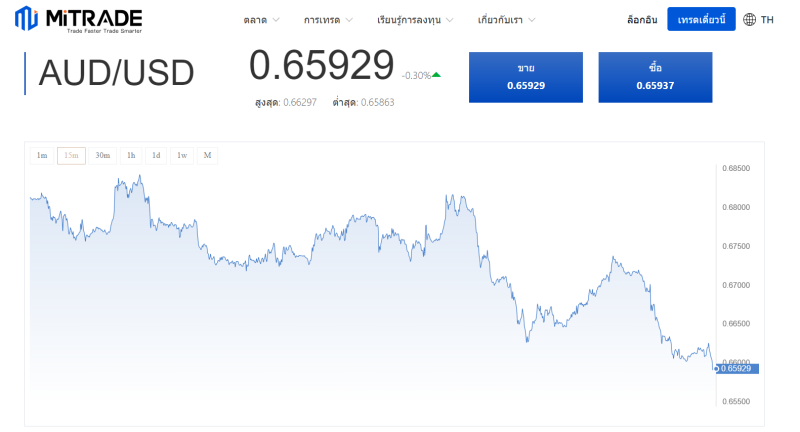Select the 15m chart timeframe
The width and height of the screenshot is (800, 432).
point(71,155)
